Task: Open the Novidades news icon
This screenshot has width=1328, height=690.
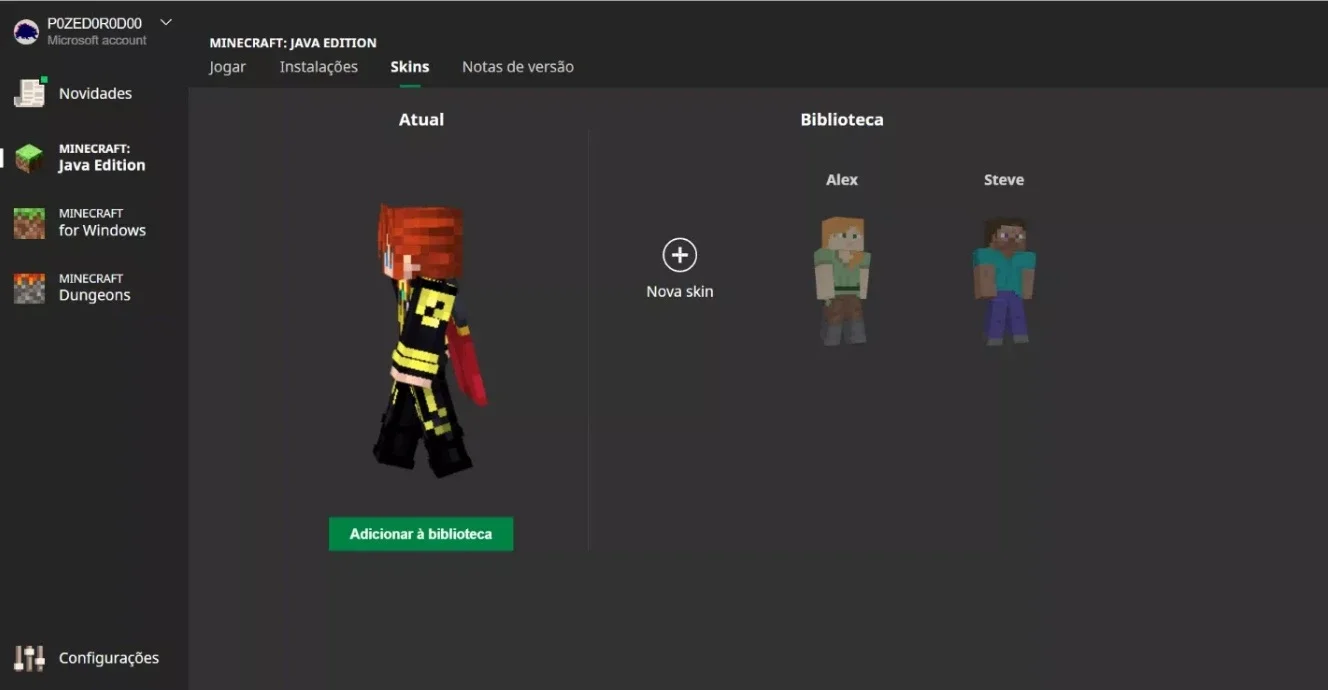Action: coord(30,92)
